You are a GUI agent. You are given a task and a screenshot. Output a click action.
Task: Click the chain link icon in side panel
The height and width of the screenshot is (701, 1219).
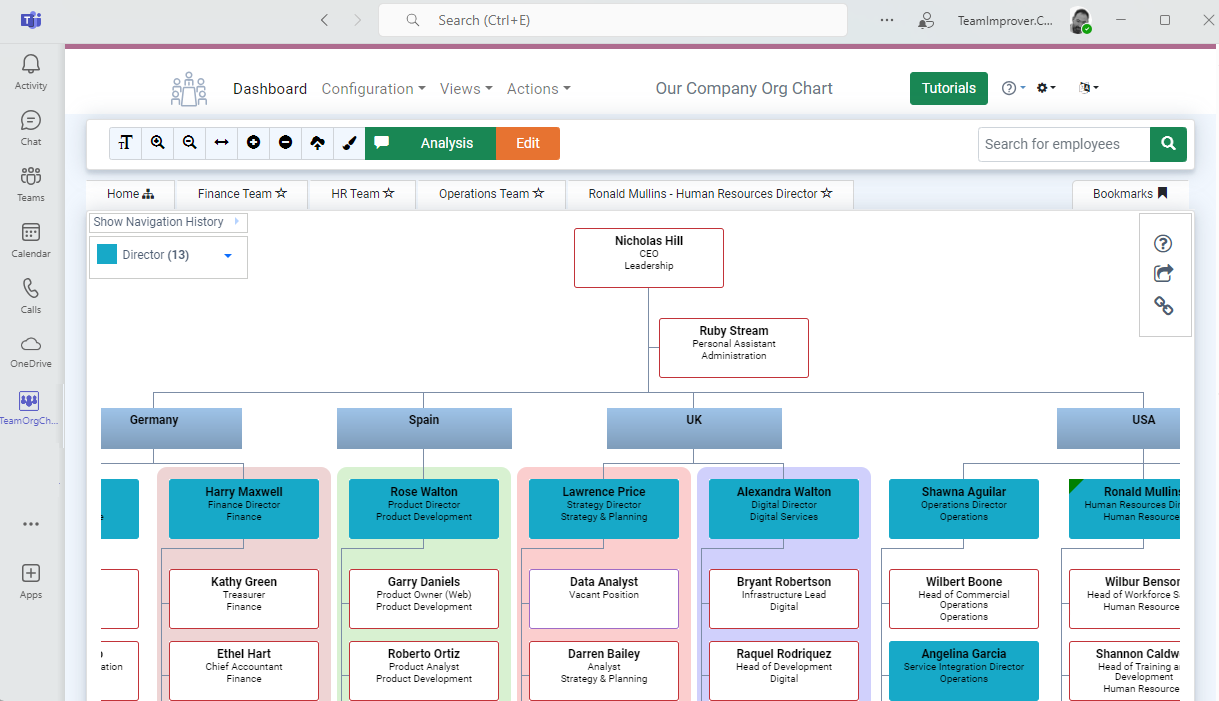coord(1163,306)
